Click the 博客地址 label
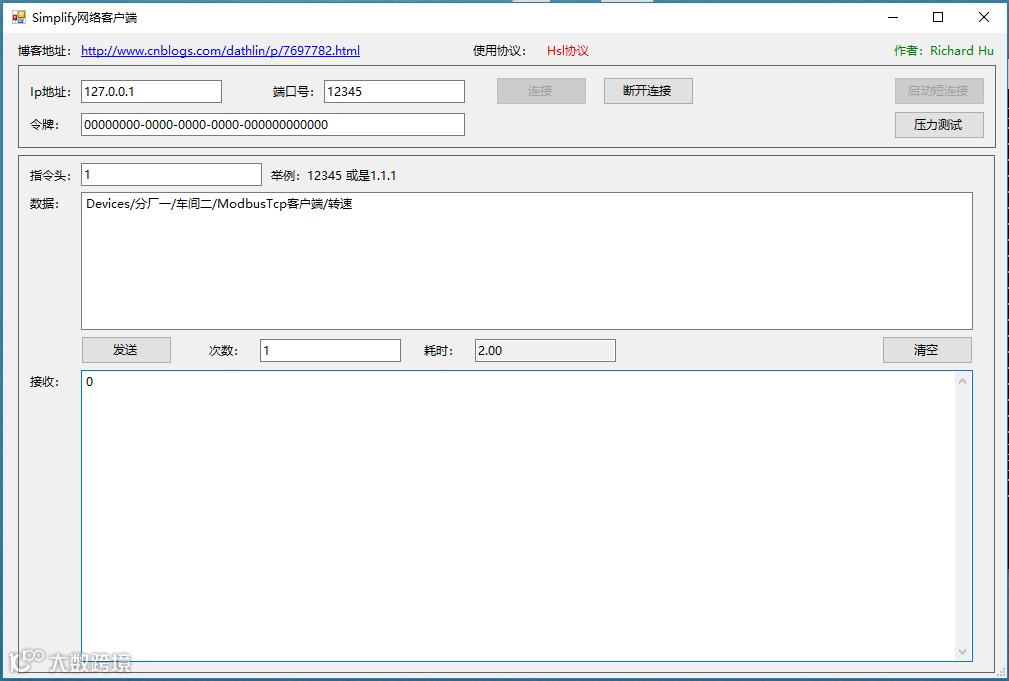The image size is (1009, 681). coord(44,51)
